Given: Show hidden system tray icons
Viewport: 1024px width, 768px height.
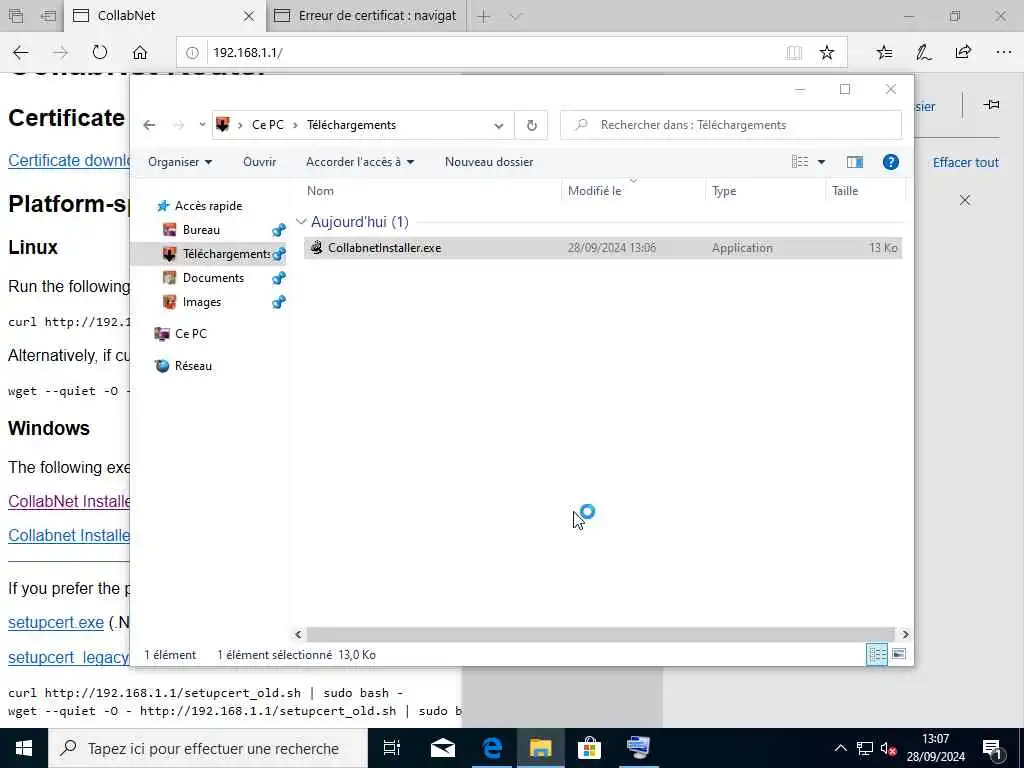Looking at the screenshot, I should (x=841, y=748).
